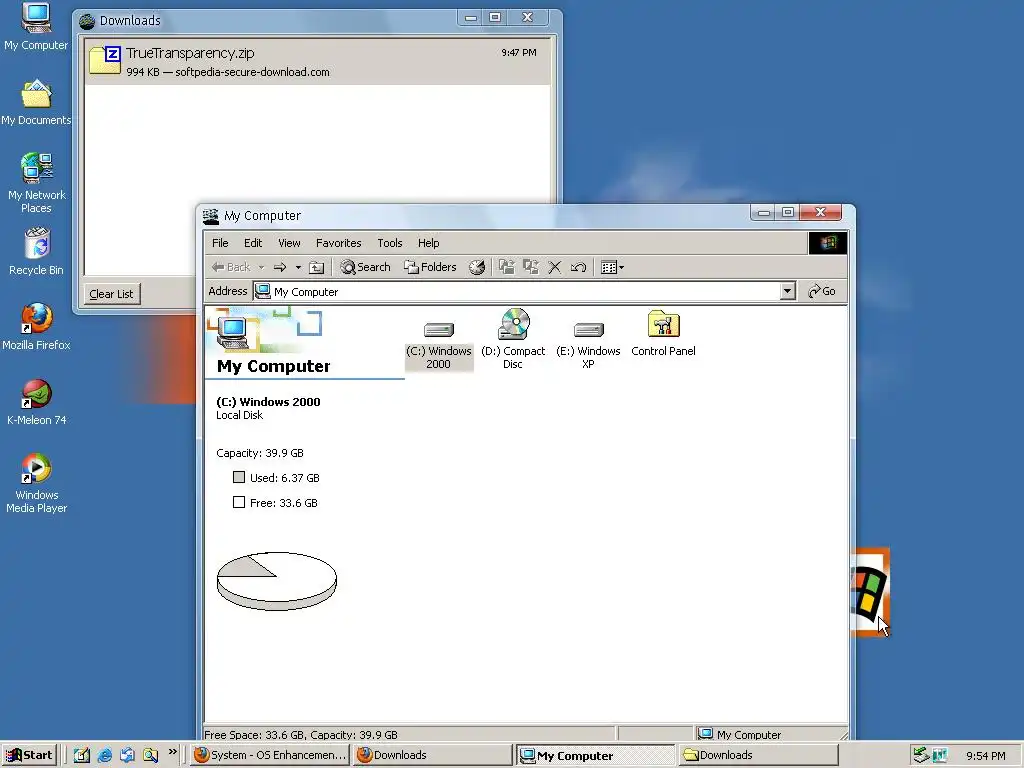Image resolution: width=1024 pixels, height=768 pixels.
Task: Click My Computer taskbar button
Action: pos(595,756)
